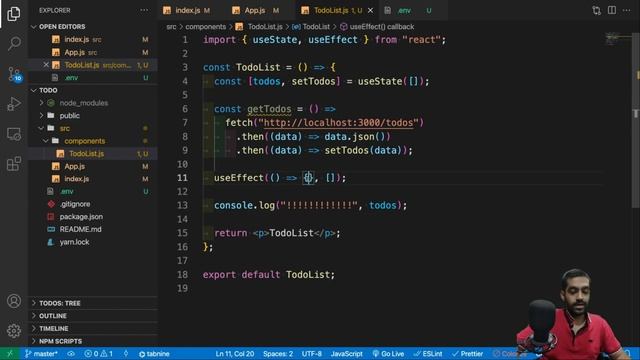Click the localhost:3000/todos URL in code
The height and width of the screenshot is (360, 640).
coord(338,122)
